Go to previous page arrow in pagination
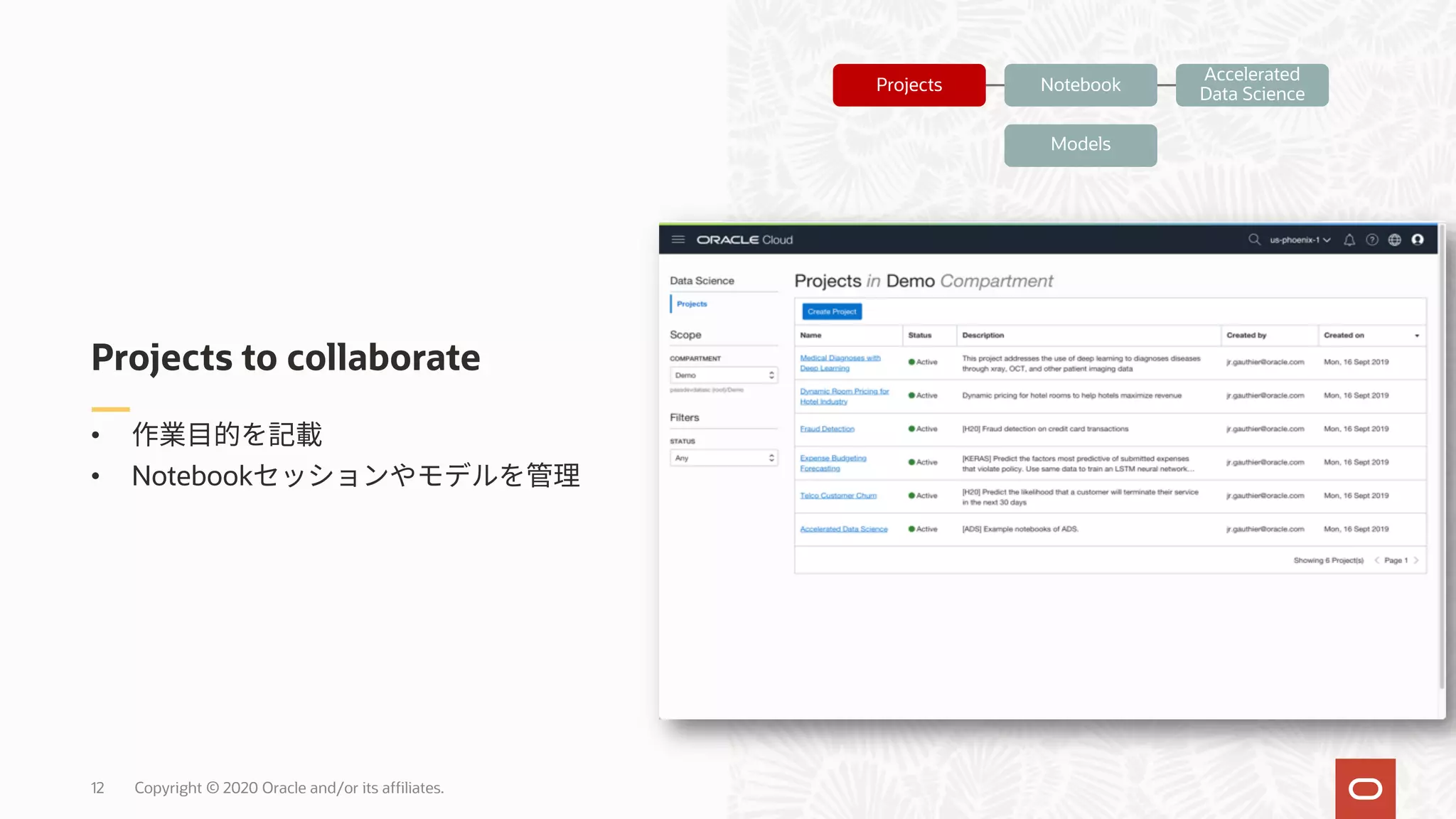 tap(1377, 560)
